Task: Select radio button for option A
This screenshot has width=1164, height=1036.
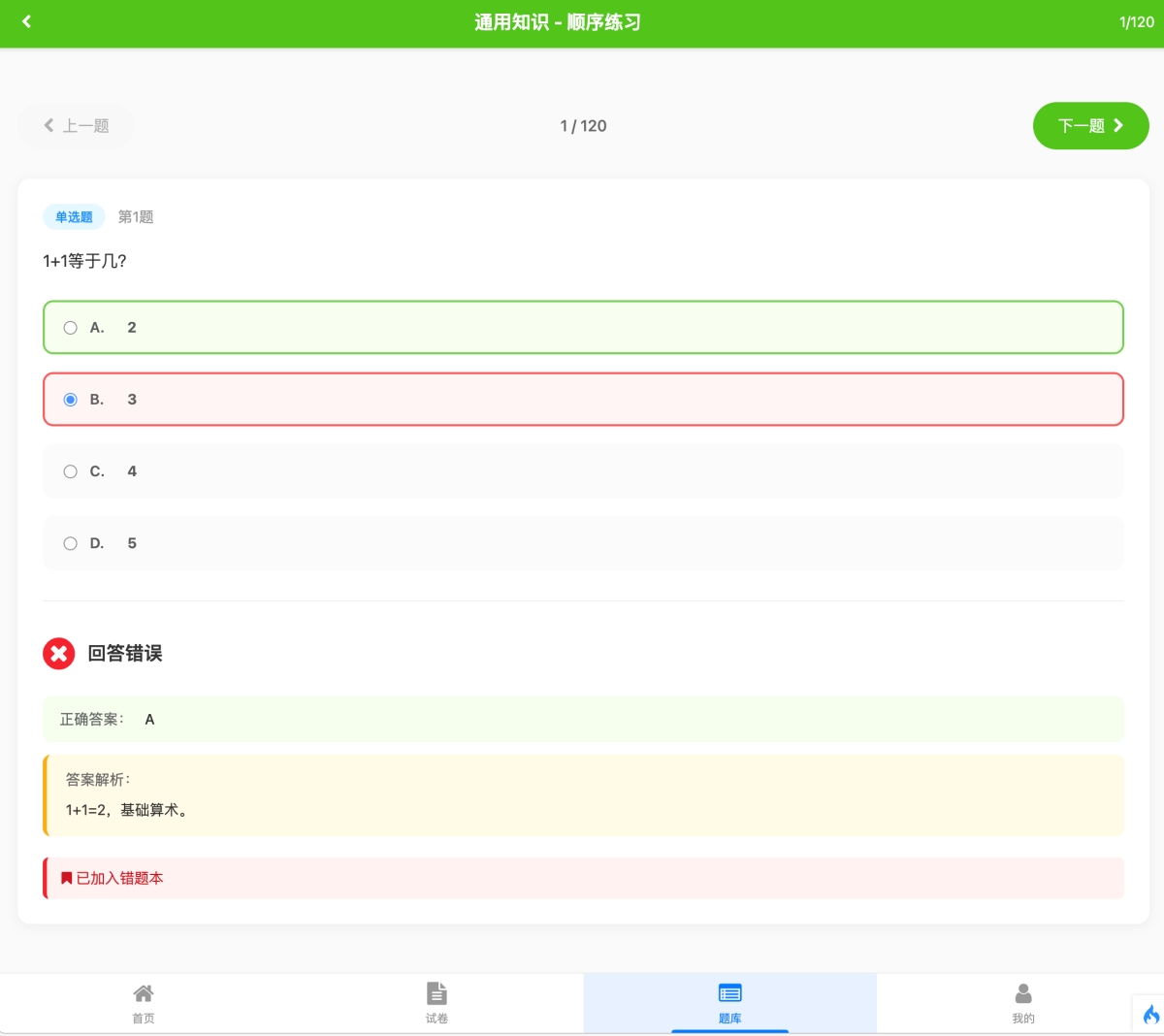Action: [71, 328]
